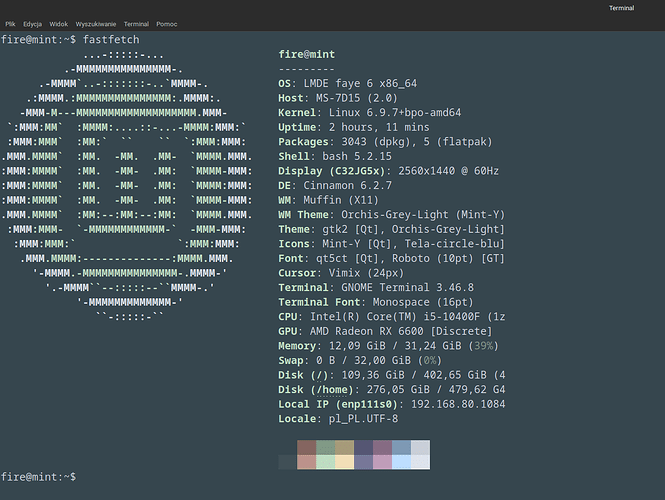This screenshot has width=665, height=500.
Task: Click the 'Packages: 3043 (dpkg)' line
Action: coord(385,142)
